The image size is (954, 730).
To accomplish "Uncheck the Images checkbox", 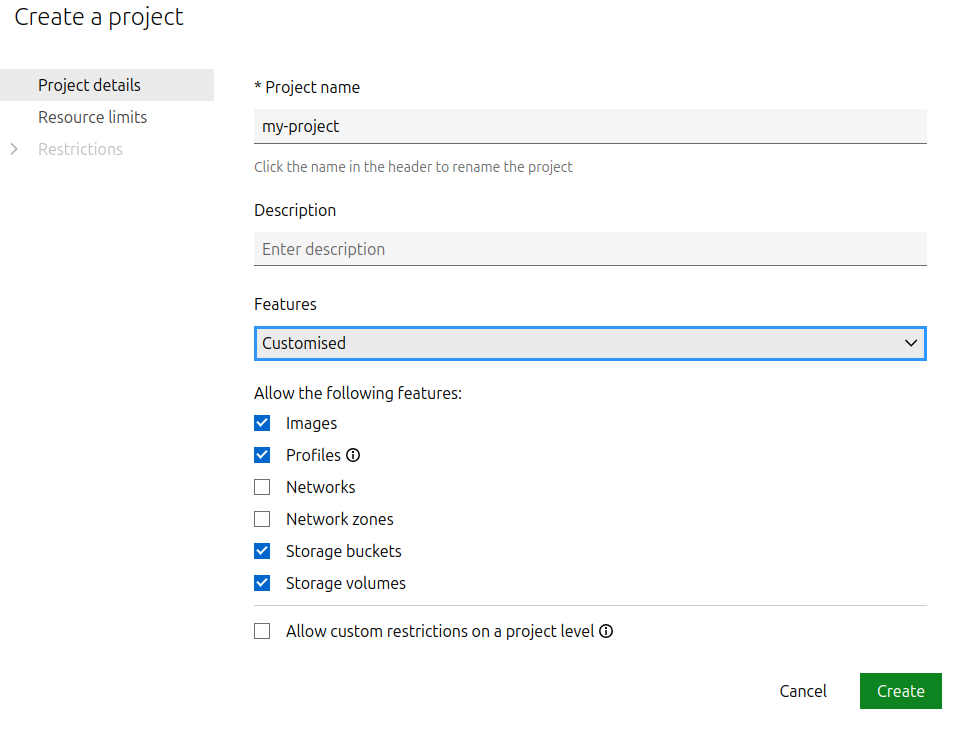I will pyautogui.click(x=262, y=423).
